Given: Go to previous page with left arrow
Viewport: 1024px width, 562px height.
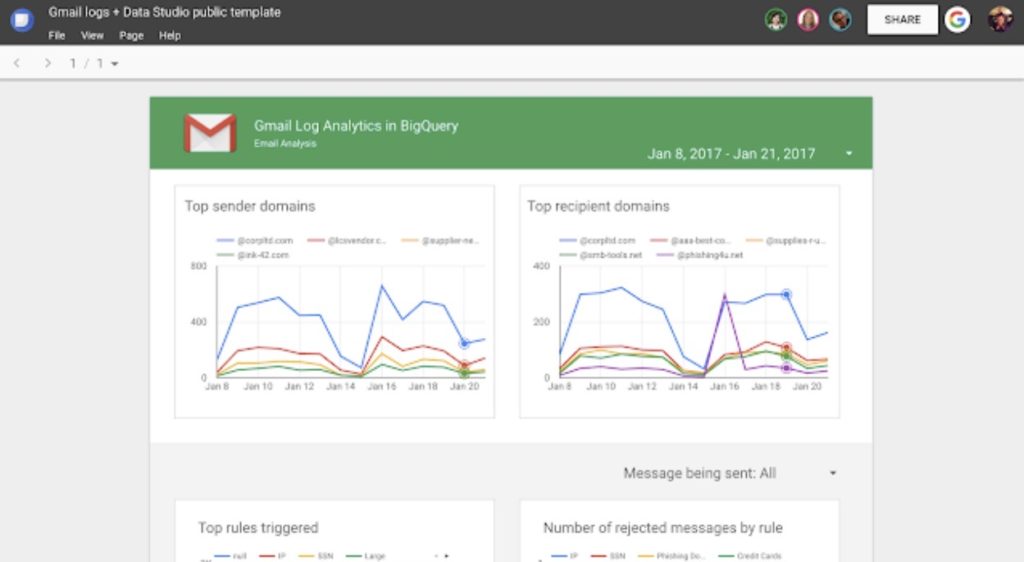Looking at the screenshot, I should tap(17, 63).
